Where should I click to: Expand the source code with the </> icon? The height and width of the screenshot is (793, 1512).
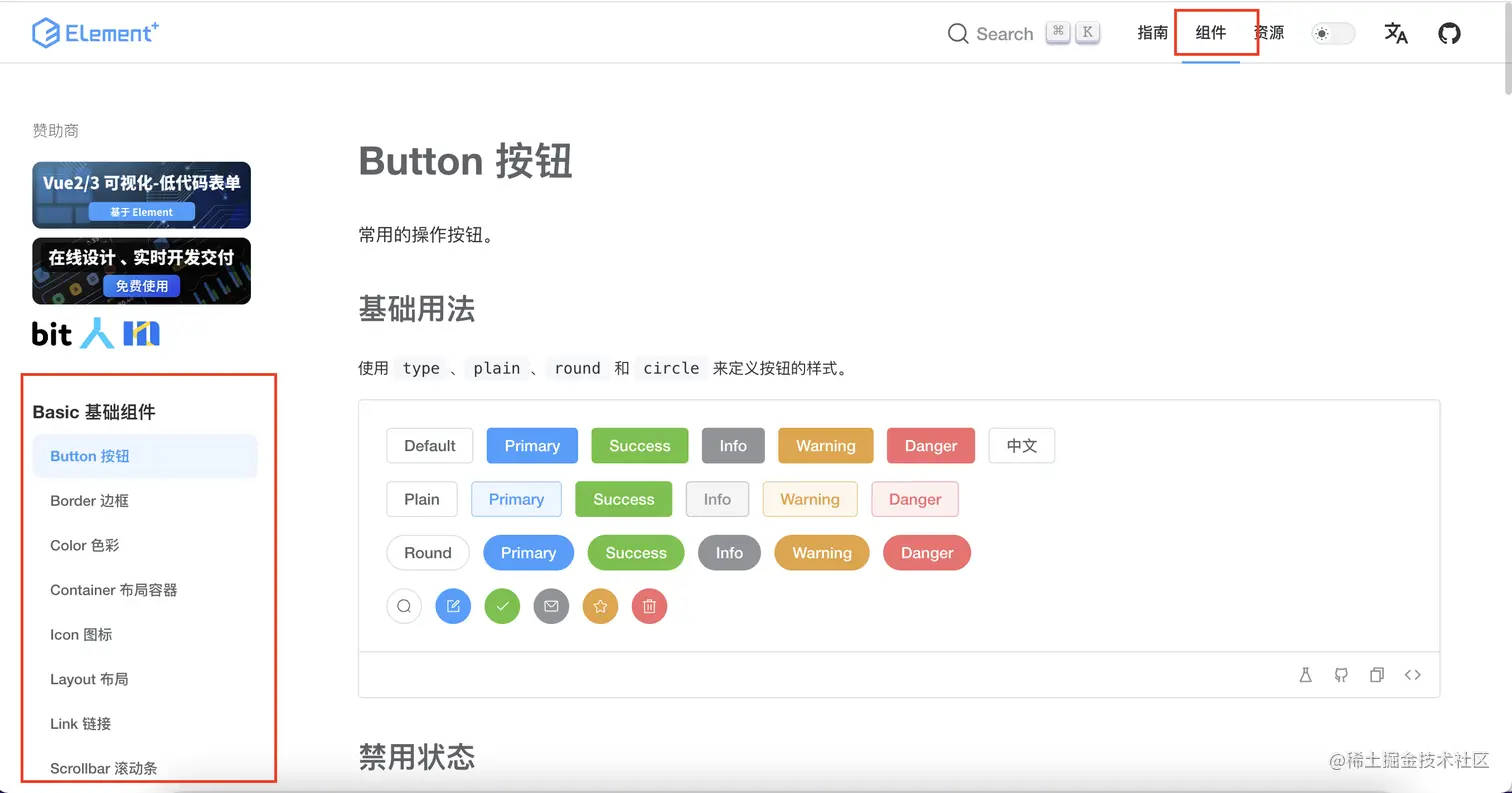pos(1413,675)
